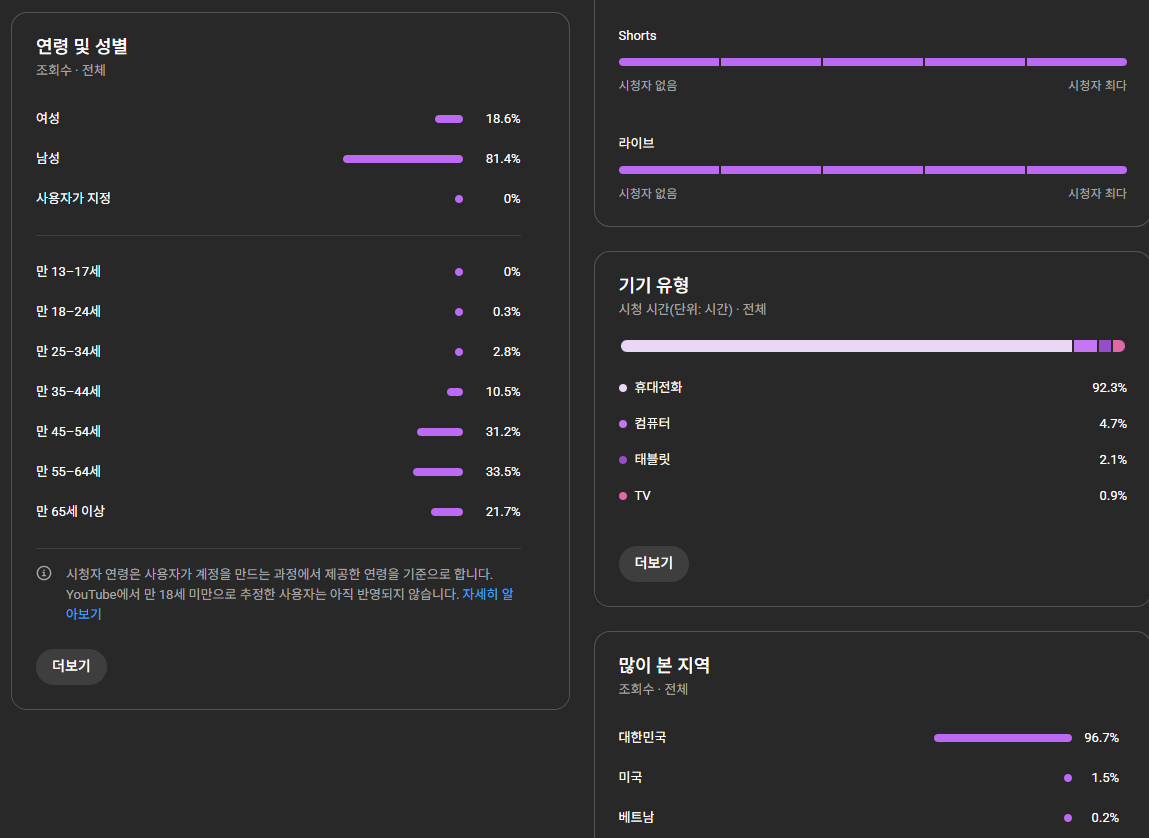Click the 휴대전화 segment of device bar
The height and width of the screenshot is (838, 1149).
click(x=846, y=346)
